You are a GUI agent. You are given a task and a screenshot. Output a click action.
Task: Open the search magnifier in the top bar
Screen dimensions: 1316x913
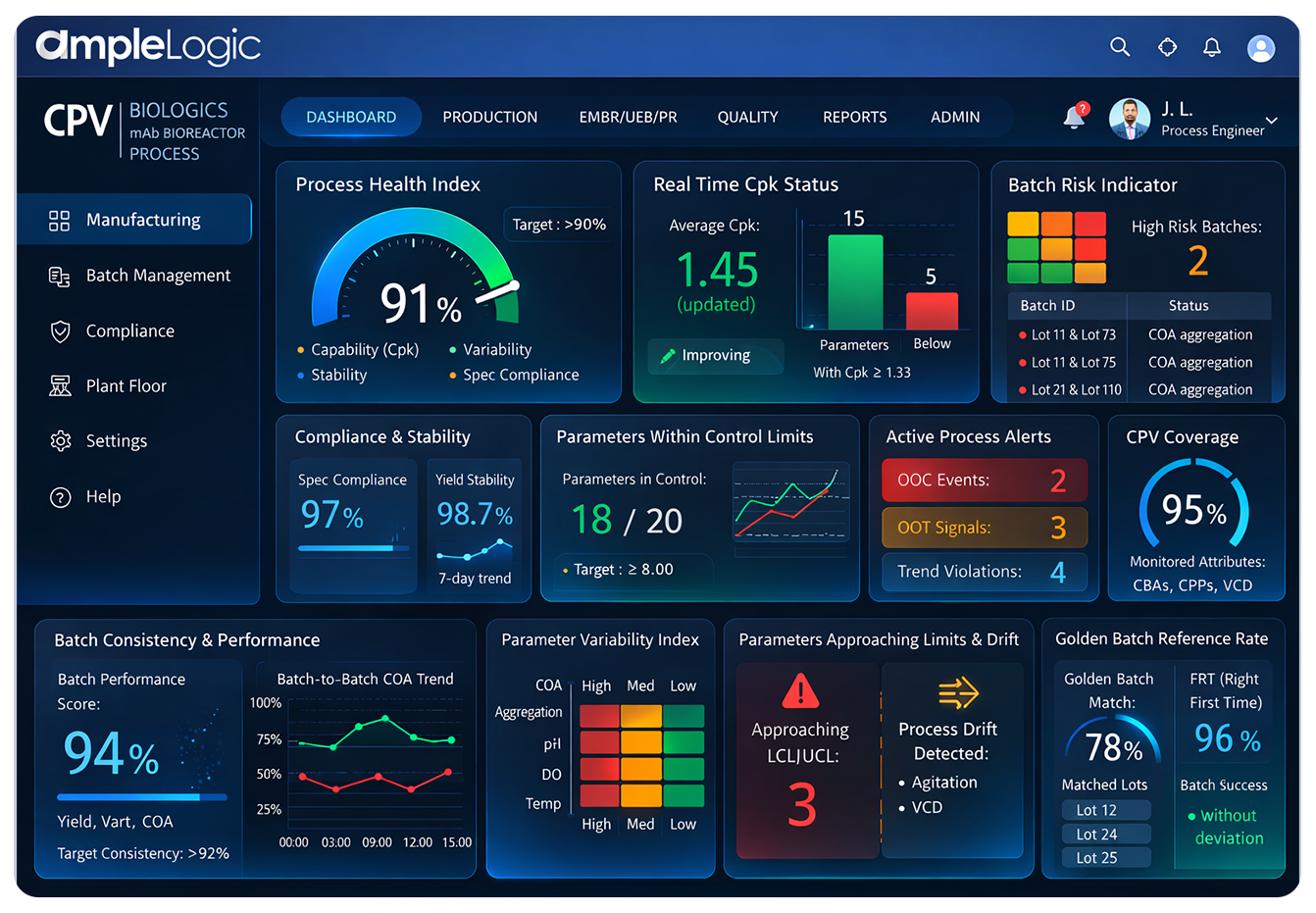point(1120,46)
